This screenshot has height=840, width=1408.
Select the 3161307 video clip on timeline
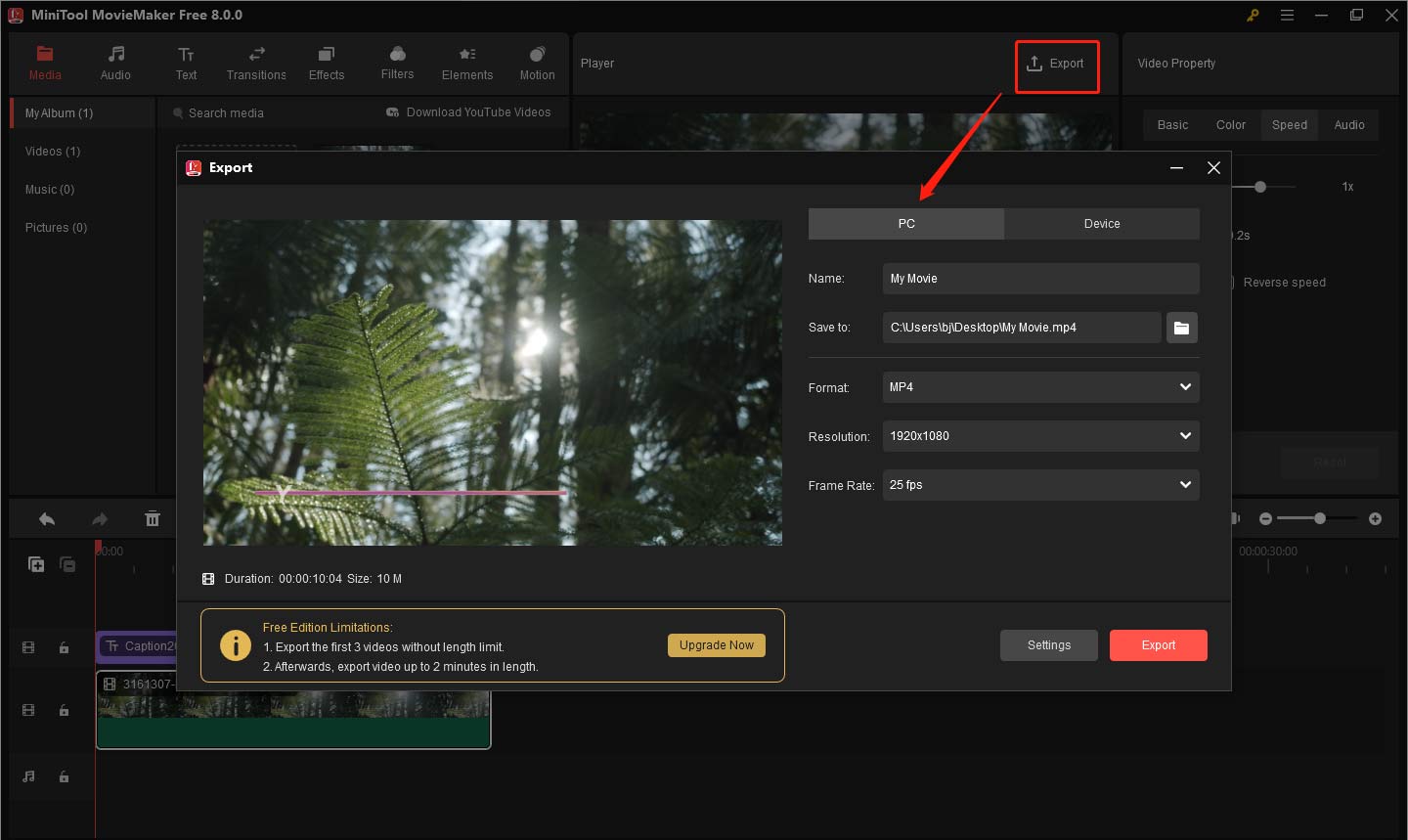point(293,711)
